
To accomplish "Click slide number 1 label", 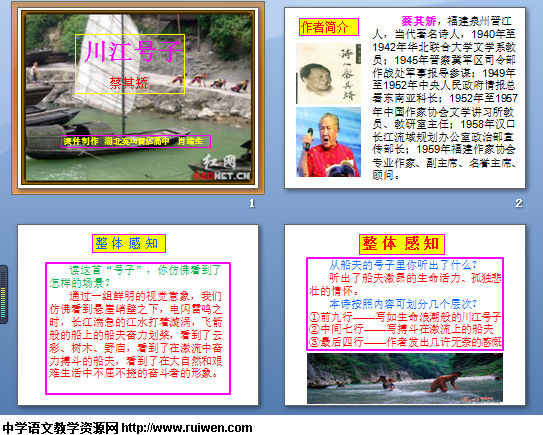I will [x=252, y=203].
